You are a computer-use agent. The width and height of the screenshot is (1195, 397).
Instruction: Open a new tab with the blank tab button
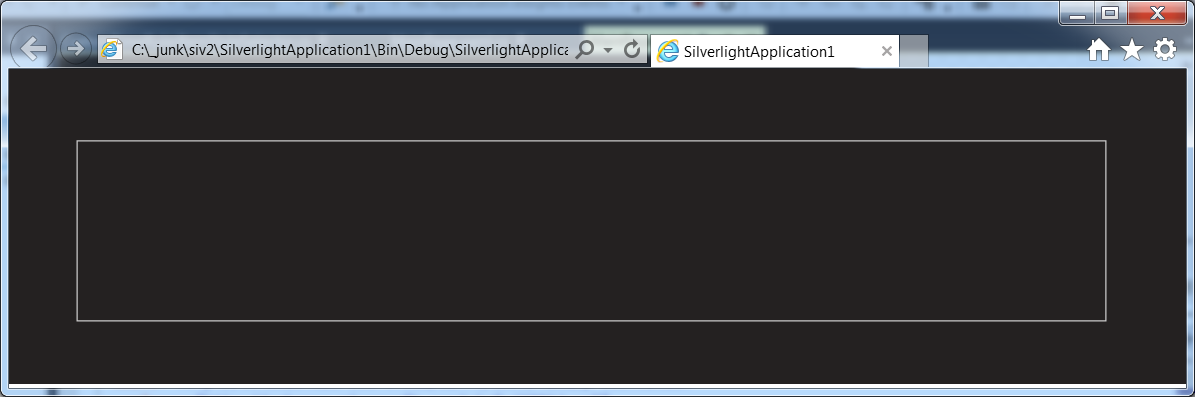914,51
